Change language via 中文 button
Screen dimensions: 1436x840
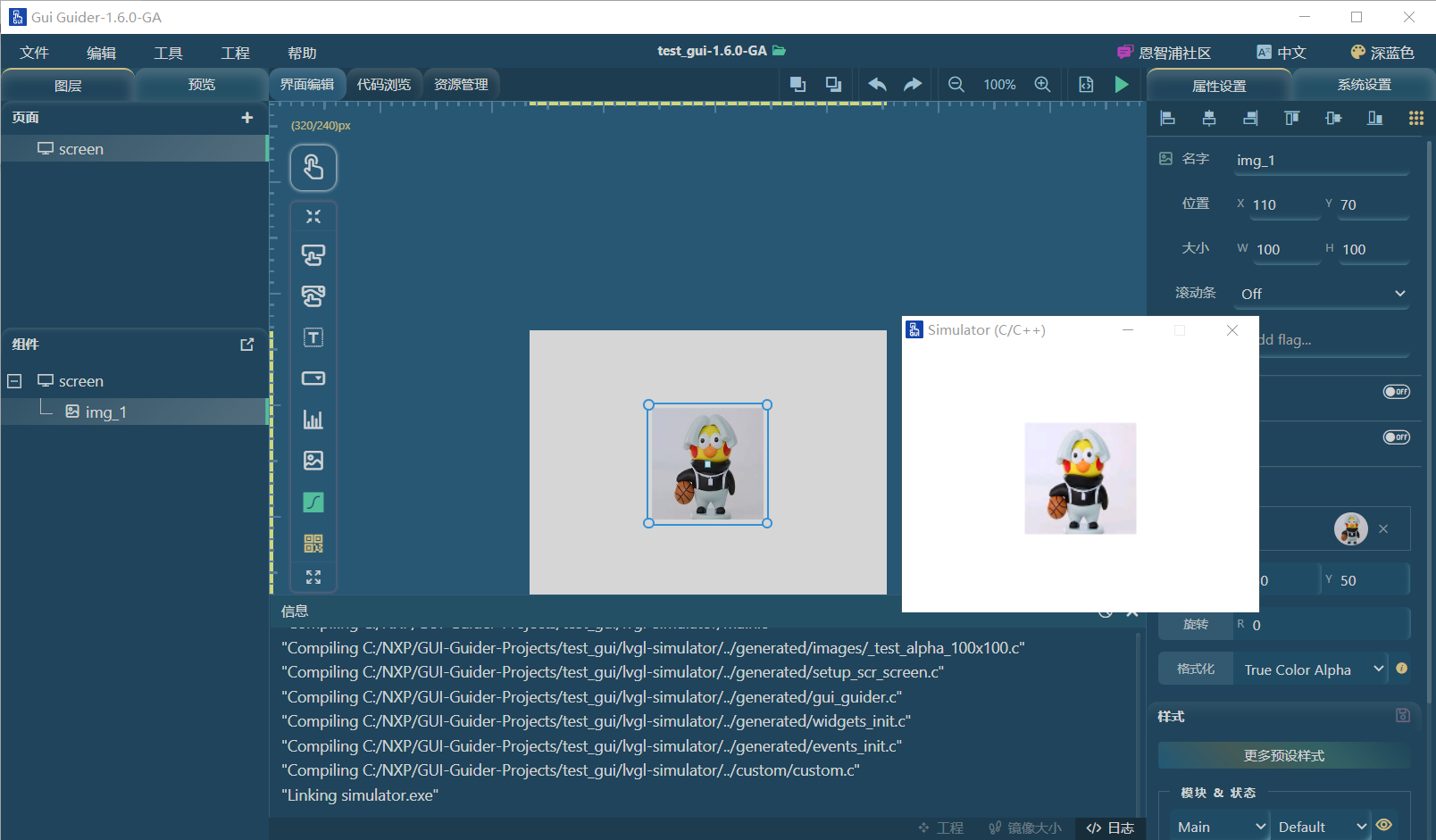tap(1282, 53)
